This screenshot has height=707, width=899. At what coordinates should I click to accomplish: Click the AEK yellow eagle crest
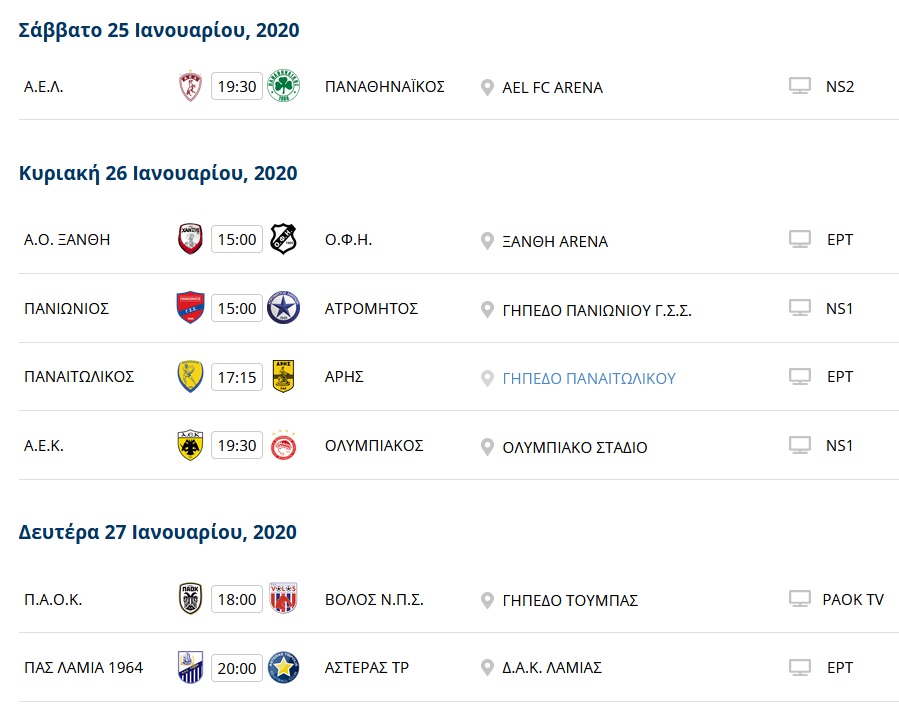click(190, 446)
